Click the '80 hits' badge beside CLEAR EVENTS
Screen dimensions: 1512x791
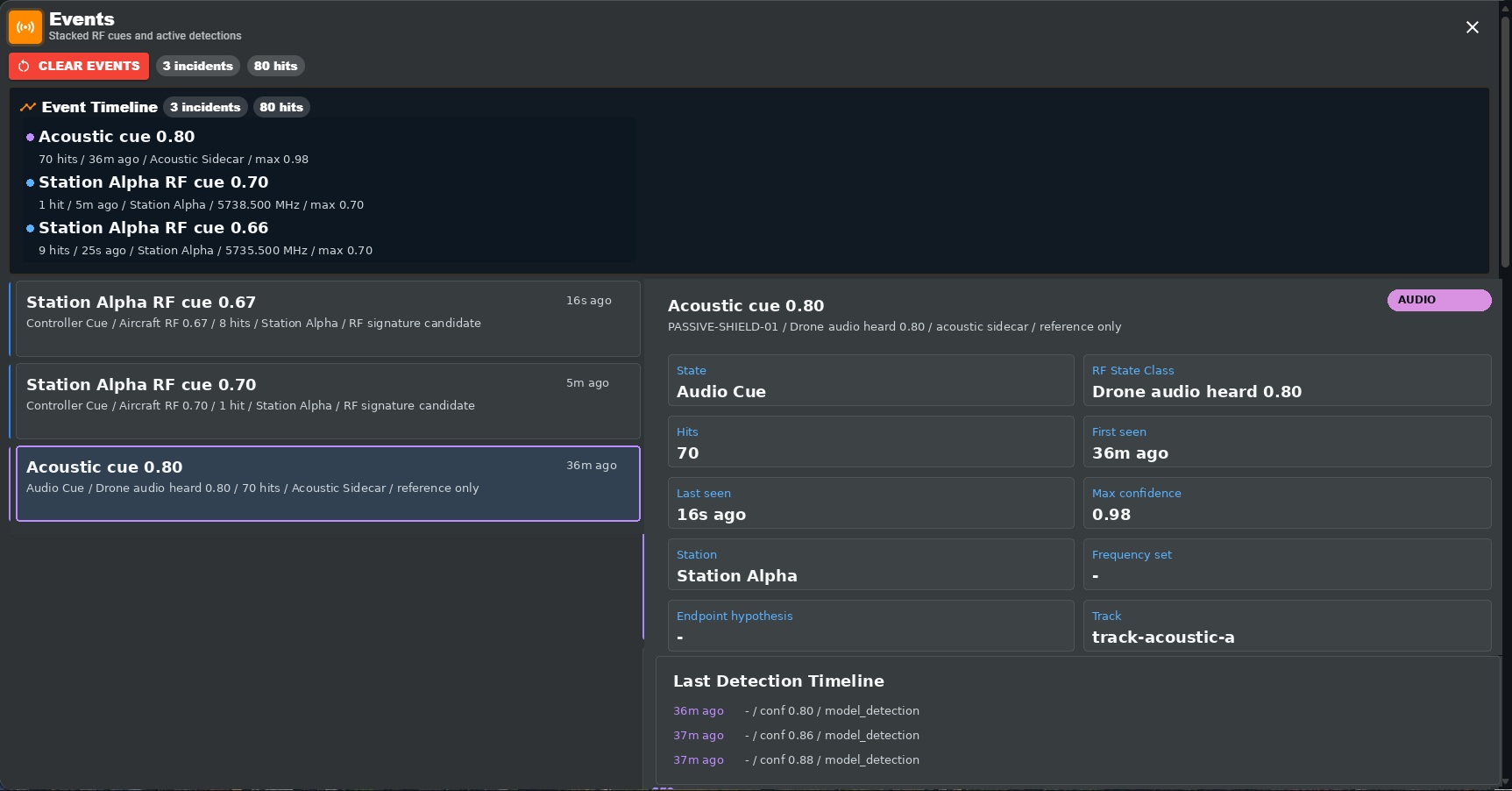coord(276,66)
